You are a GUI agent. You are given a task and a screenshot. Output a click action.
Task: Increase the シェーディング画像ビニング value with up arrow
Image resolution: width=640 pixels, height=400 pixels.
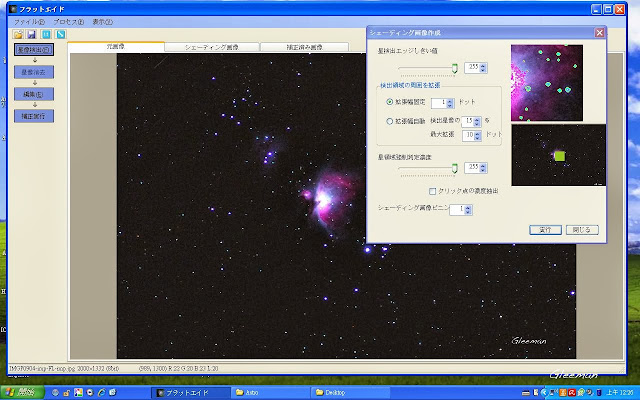tap(468, 207)
